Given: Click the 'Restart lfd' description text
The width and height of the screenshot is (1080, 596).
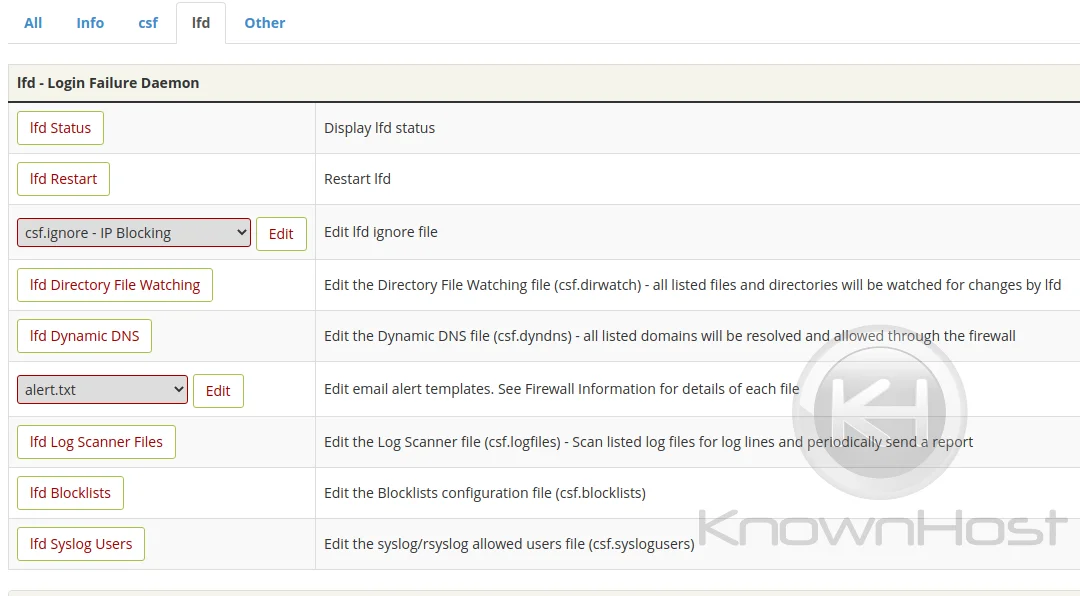Looking at the screenshot, I should click(x=357, y=179).
